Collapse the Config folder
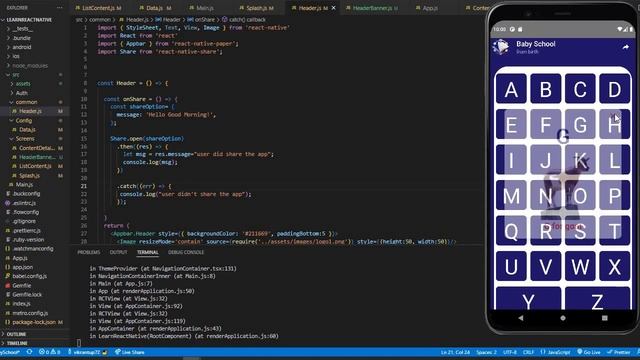The width and height of the screenshot is (640, 360). pyautogui.click(x=24, y=120)
